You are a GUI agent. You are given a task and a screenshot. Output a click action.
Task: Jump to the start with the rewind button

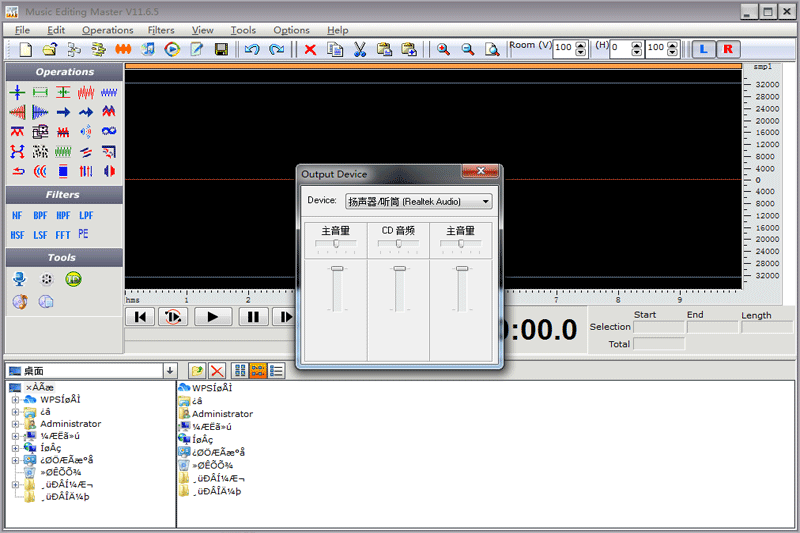[140, 317]
